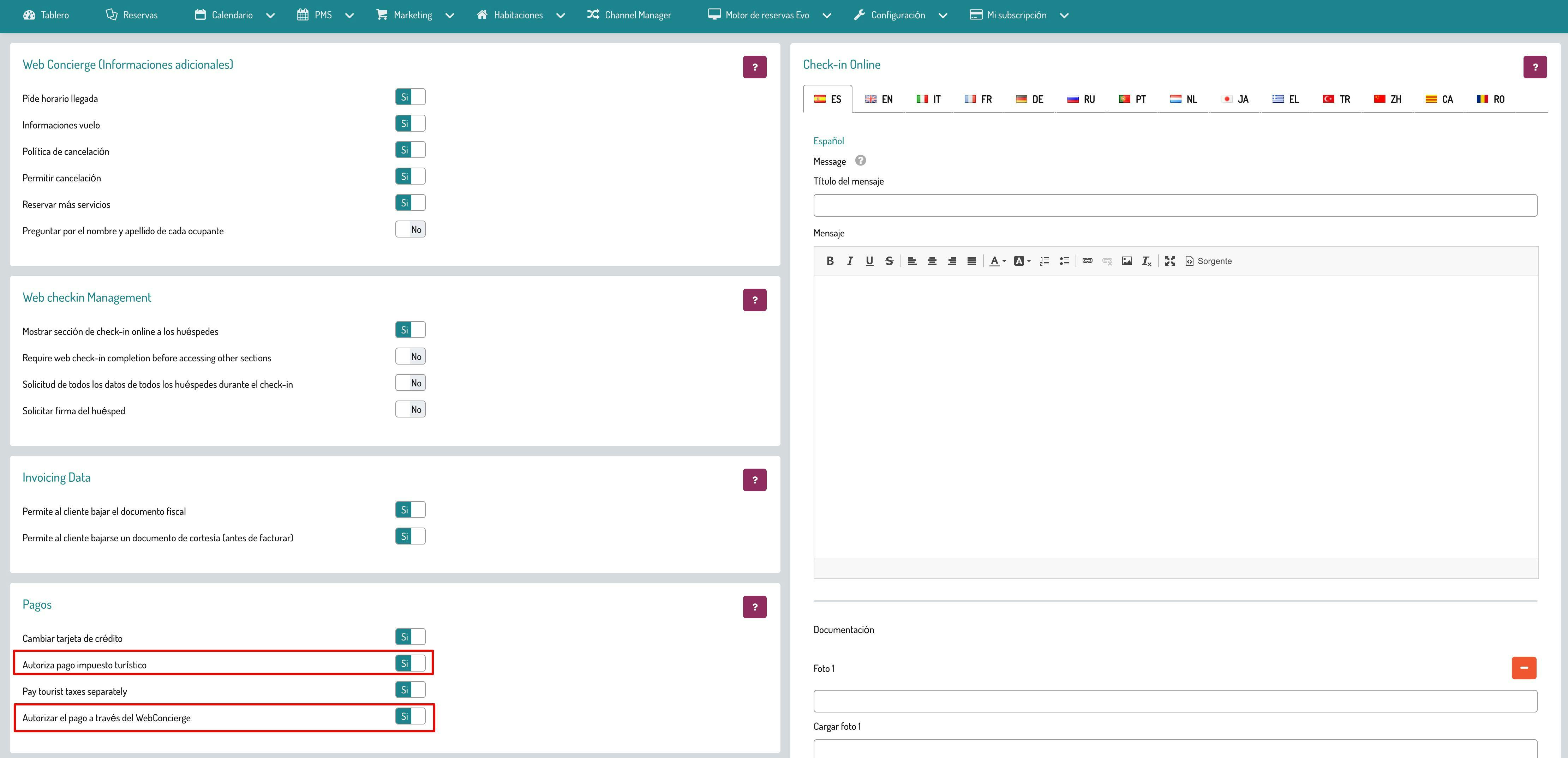Maximize the editor with the expand icon

click(x=1170, y=261)
